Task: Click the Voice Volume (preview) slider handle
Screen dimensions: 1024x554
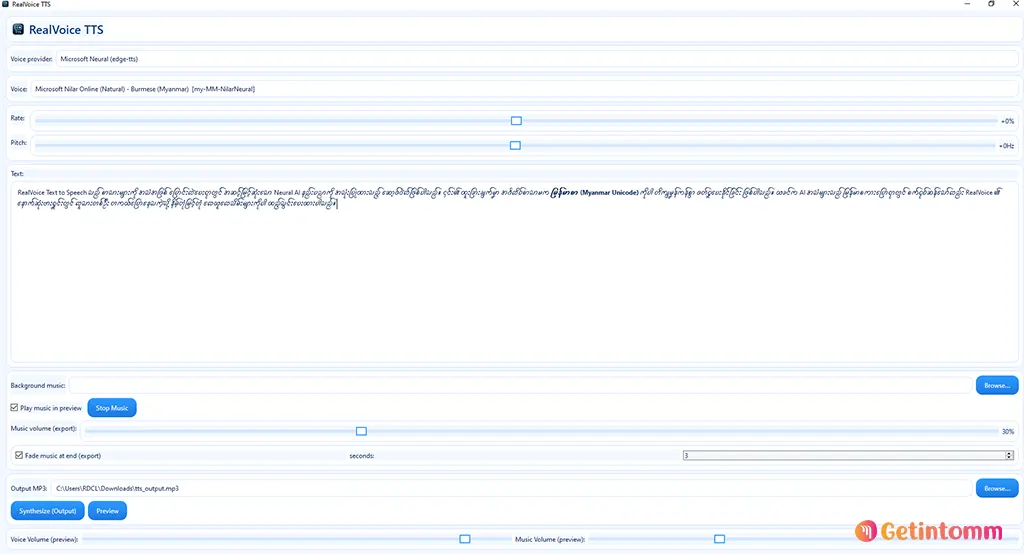Action: coord(464,539)
